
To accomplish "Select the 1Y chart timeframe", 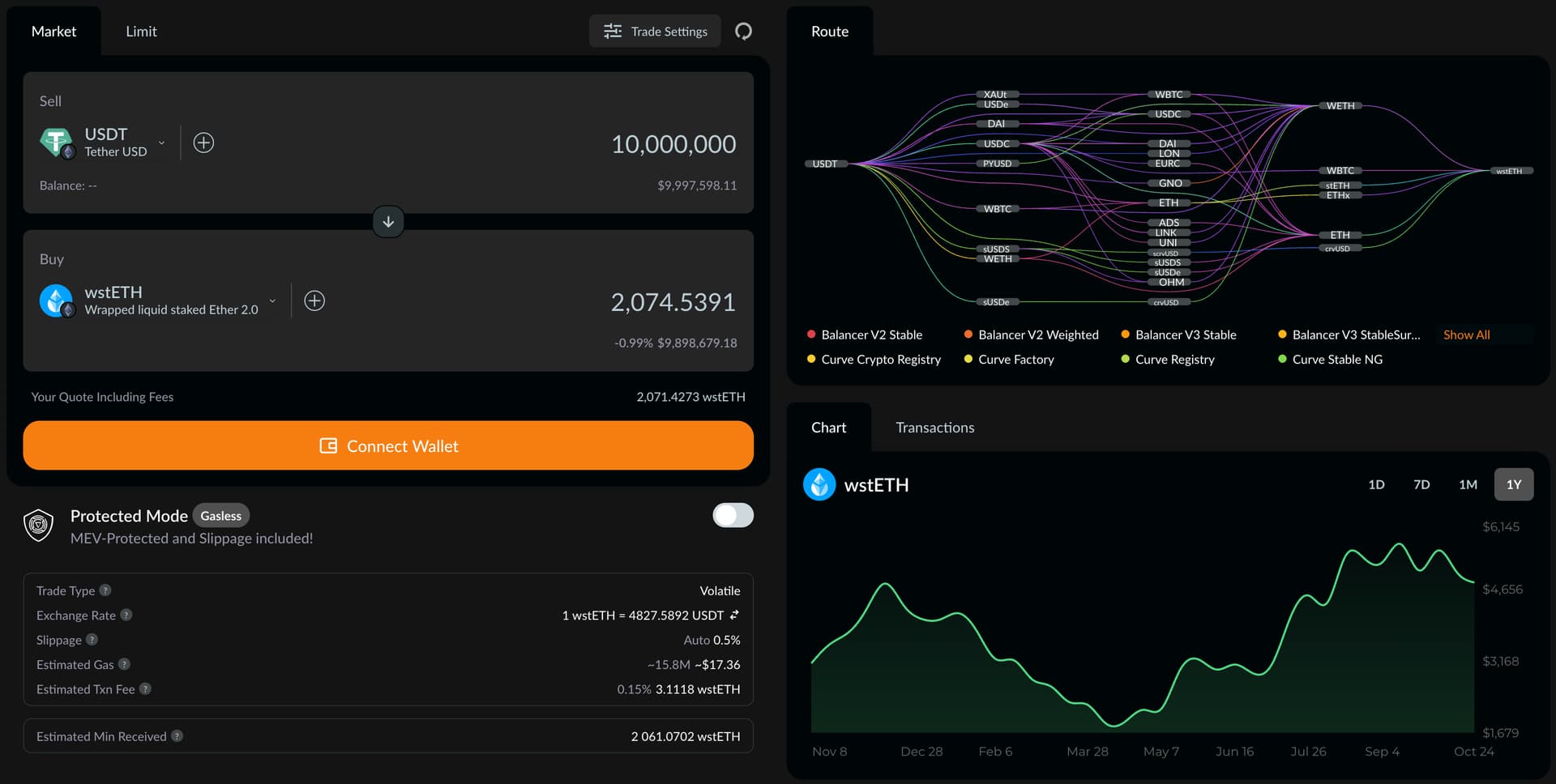I will click(x=1514, y=484).
